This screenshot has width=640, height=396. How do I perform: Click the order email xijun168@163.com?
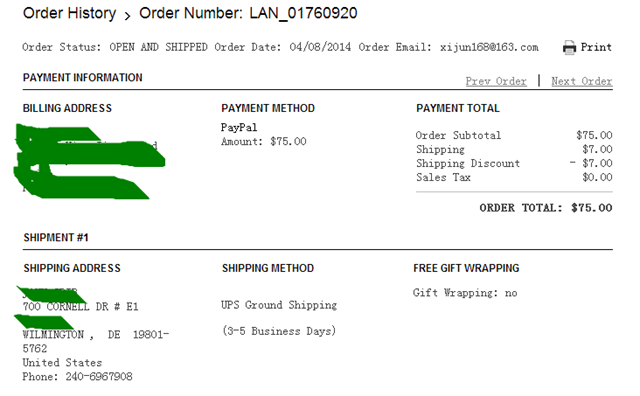point(489,47)
